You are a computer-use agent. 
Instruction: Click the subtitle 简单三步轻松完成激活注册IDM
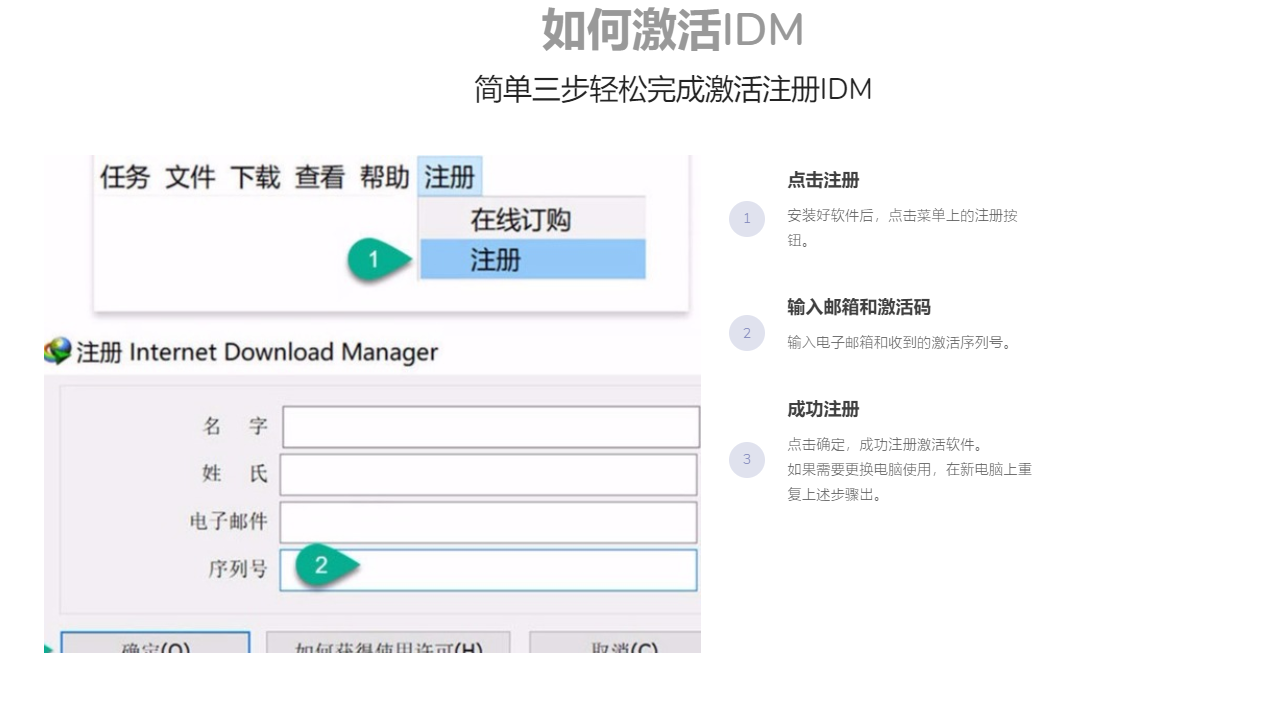673,89
